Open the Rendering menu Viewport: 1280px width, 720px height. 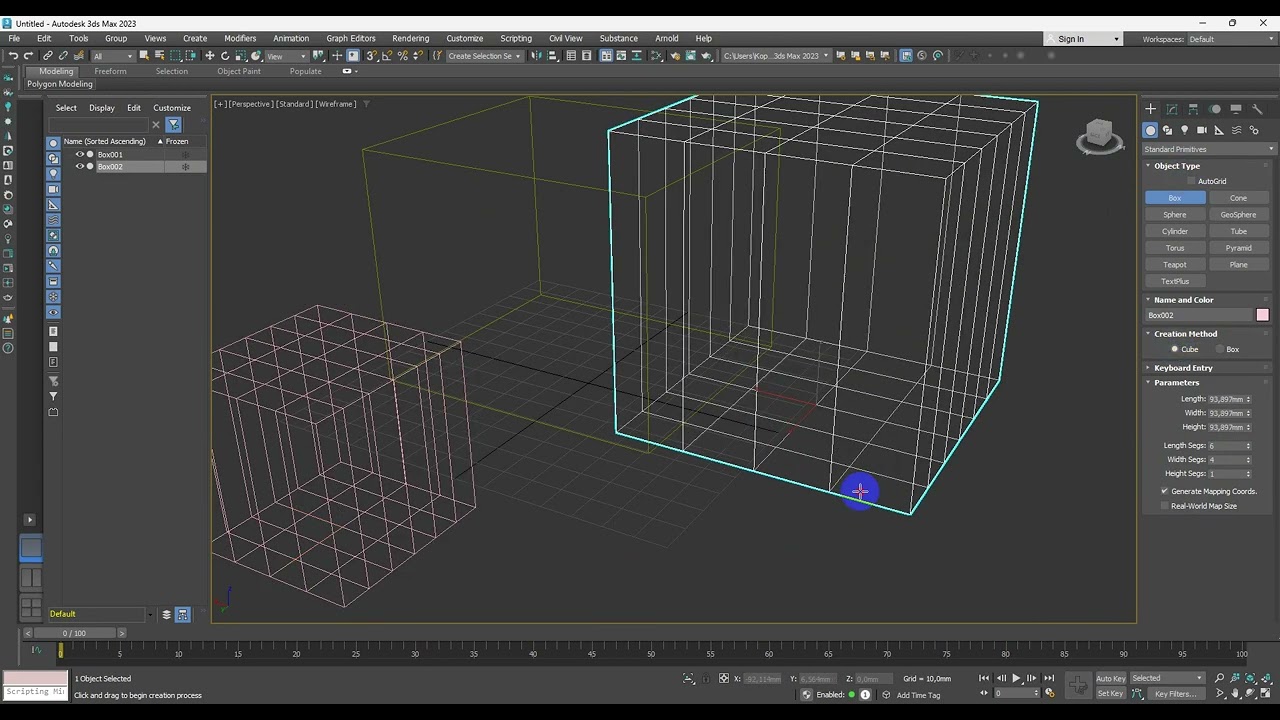(x=410, y=38)
